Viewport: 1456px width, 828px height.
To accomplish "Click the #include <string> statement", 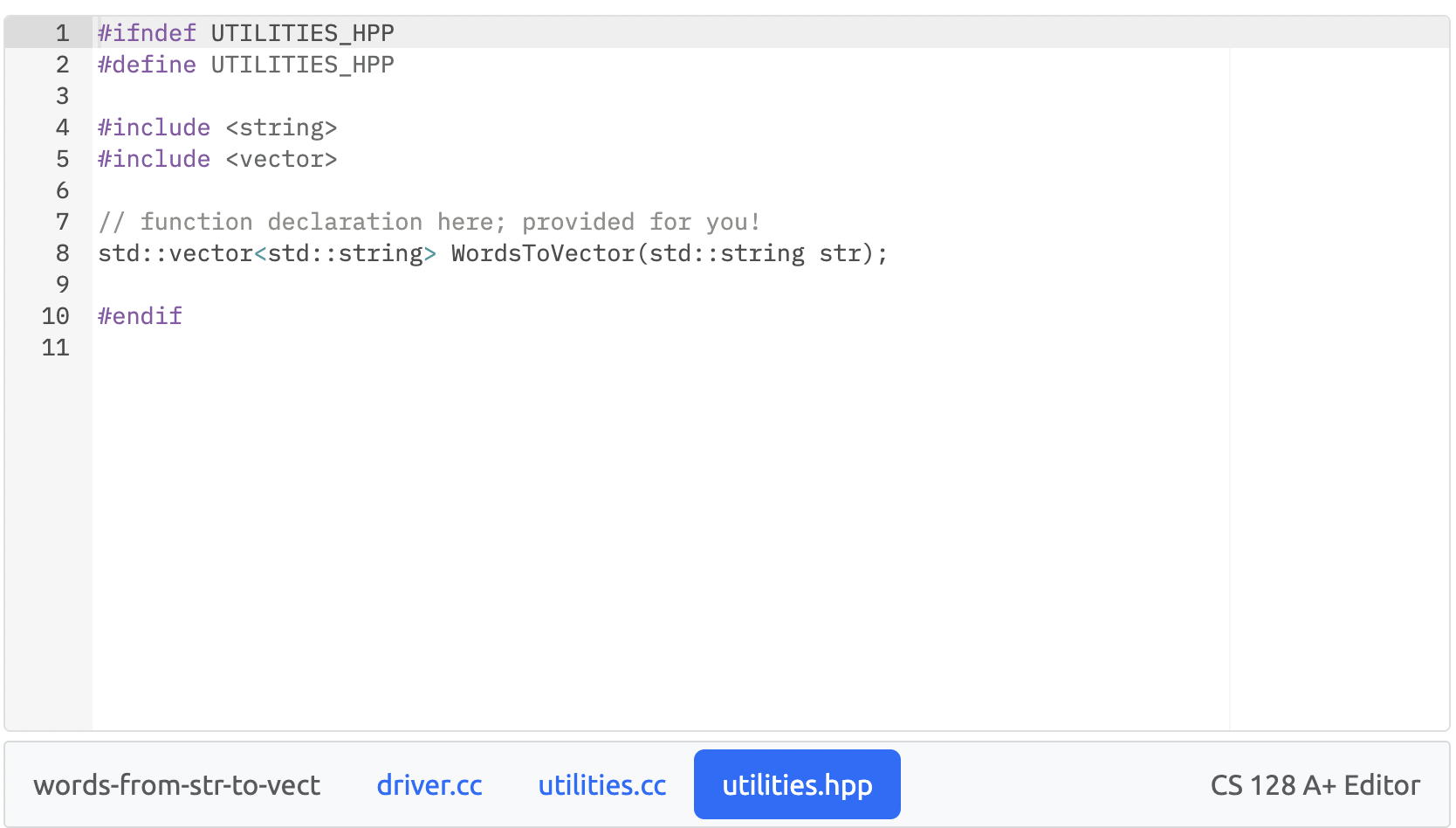I will point(216,127).
